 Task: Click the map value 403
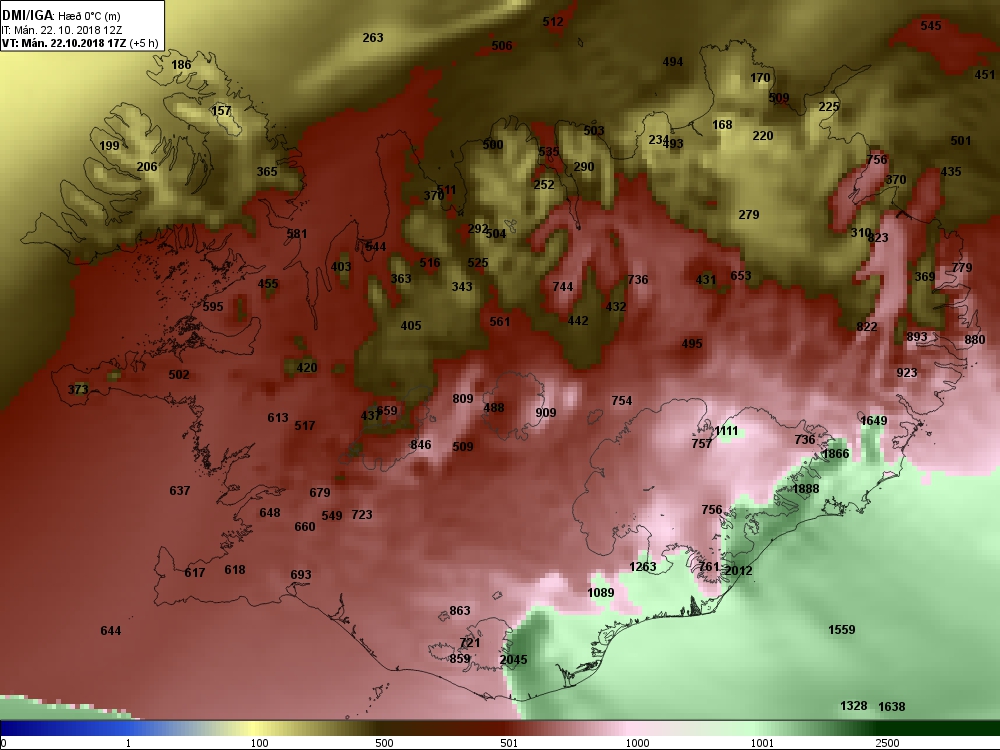click(341, 266)
